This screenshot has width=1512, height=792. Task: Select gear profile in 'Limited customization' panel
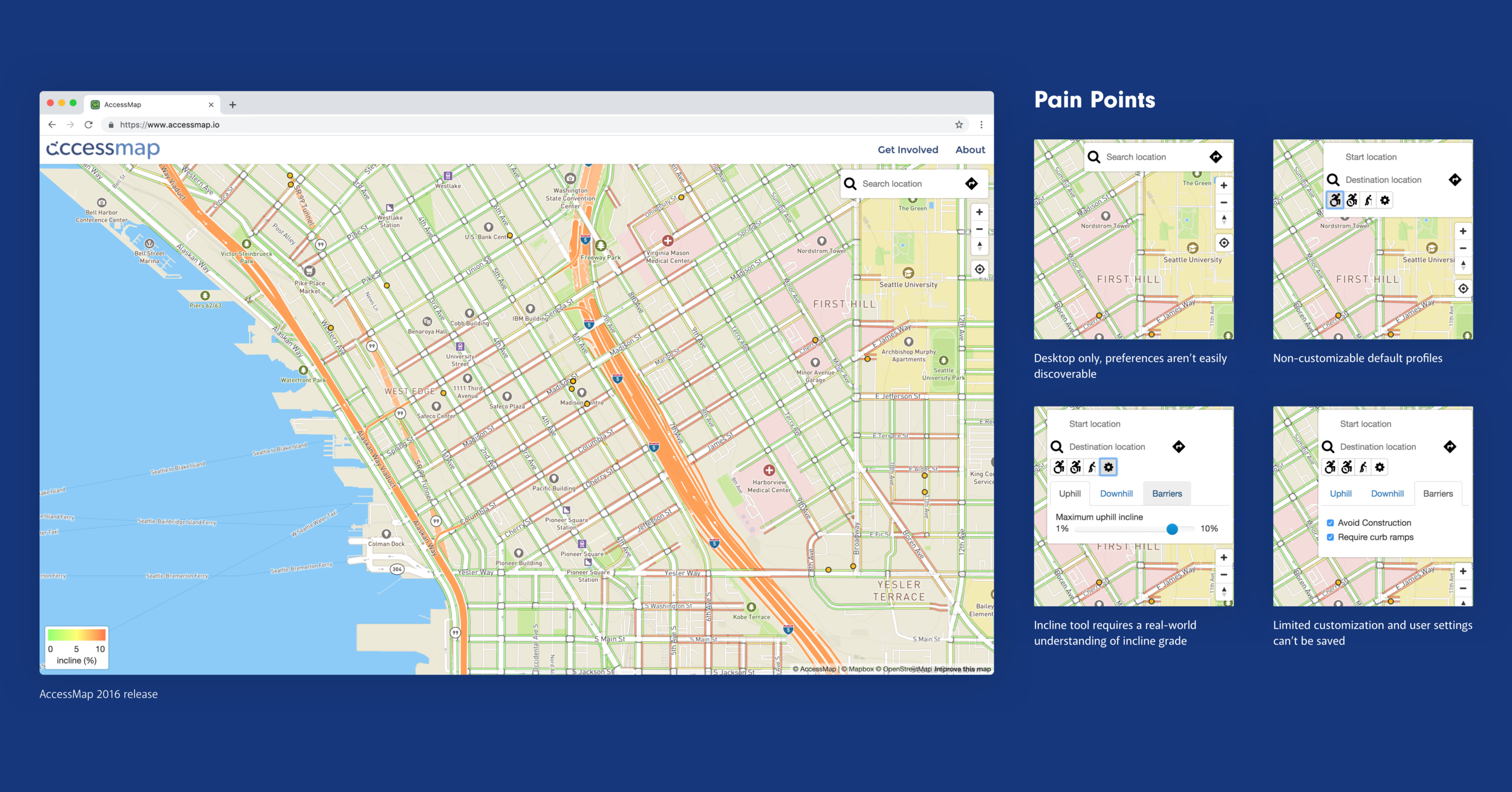1380,467
